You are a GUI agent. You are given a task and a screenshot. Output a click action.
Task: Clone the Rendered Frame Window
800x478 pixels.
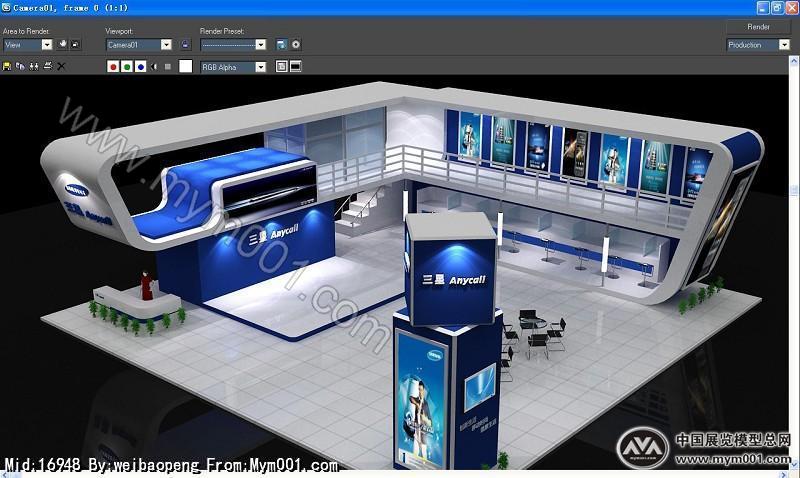point(34,66)
